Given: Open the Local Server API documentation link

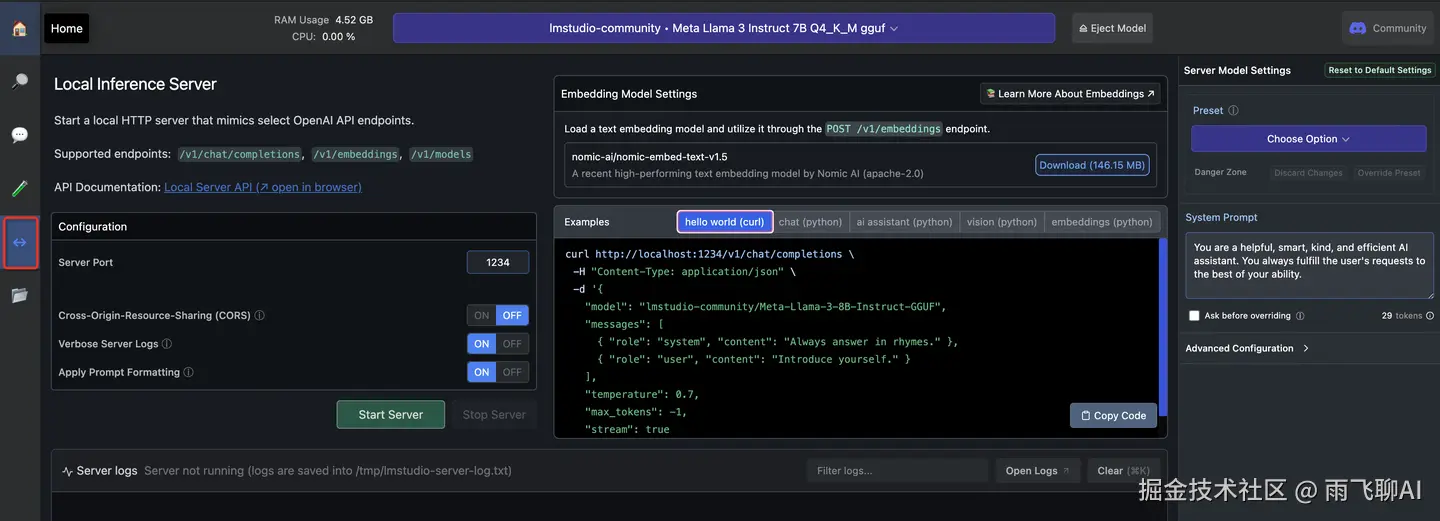Looking at the screenshot, I should click(262, 187).
